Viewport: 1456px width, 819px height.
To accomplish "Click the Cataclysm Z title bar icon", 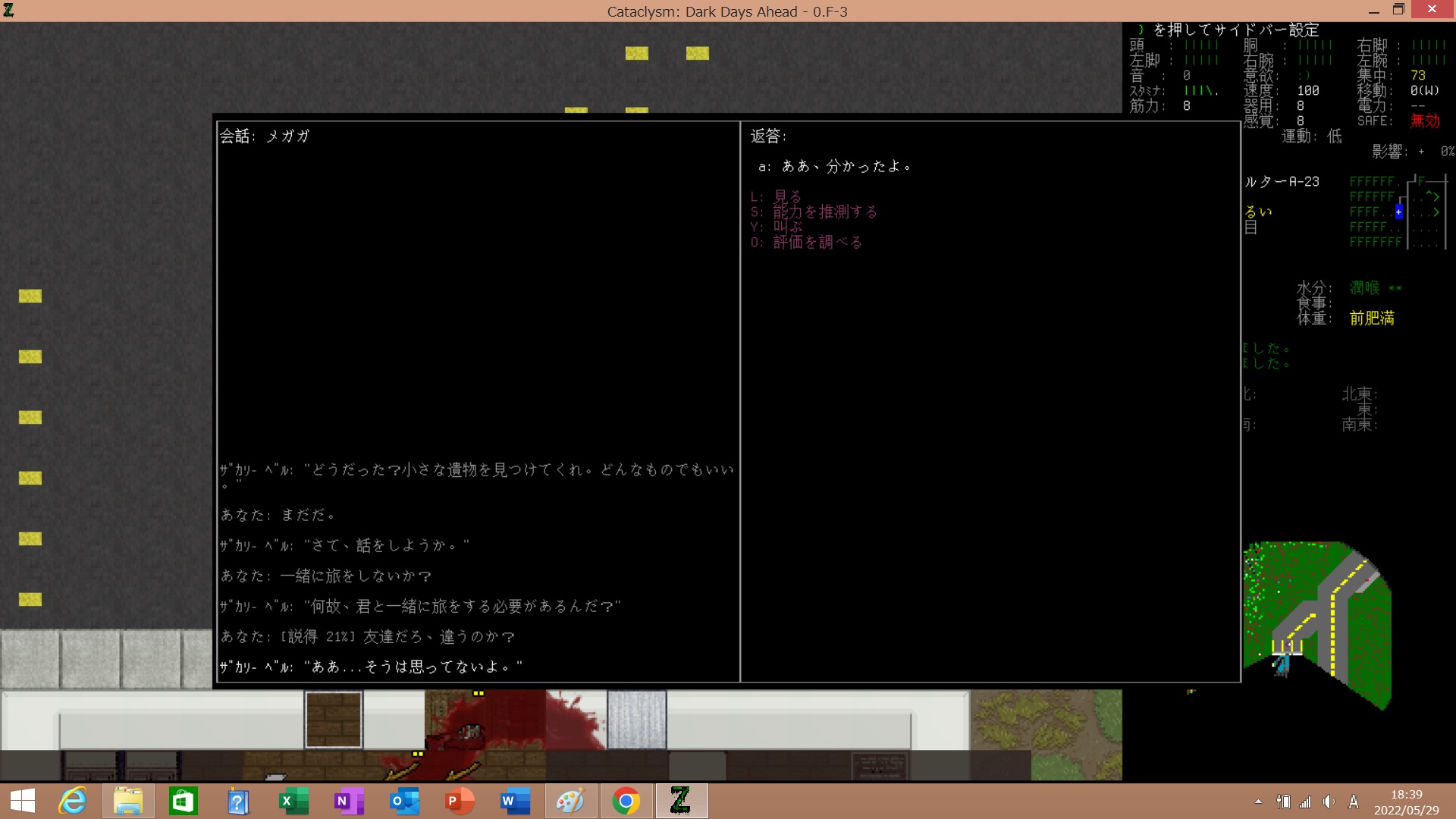I will 8,10.
